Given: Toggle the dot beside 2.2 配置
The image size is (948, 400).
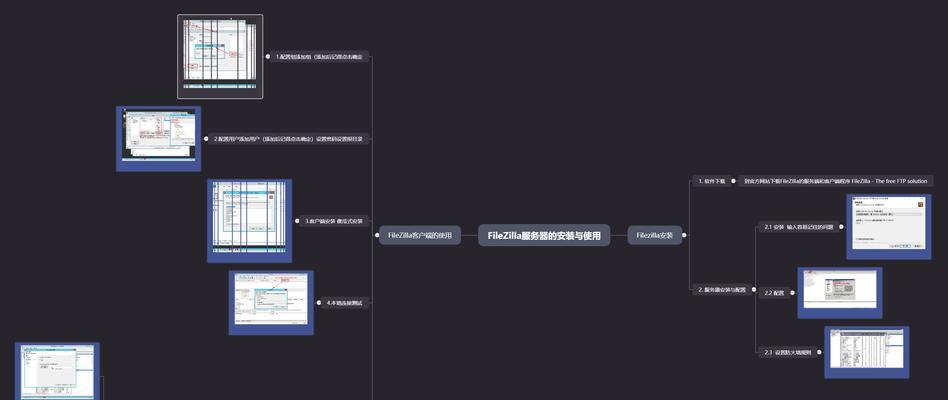Looking at the screenshot, I should point(792,293).
